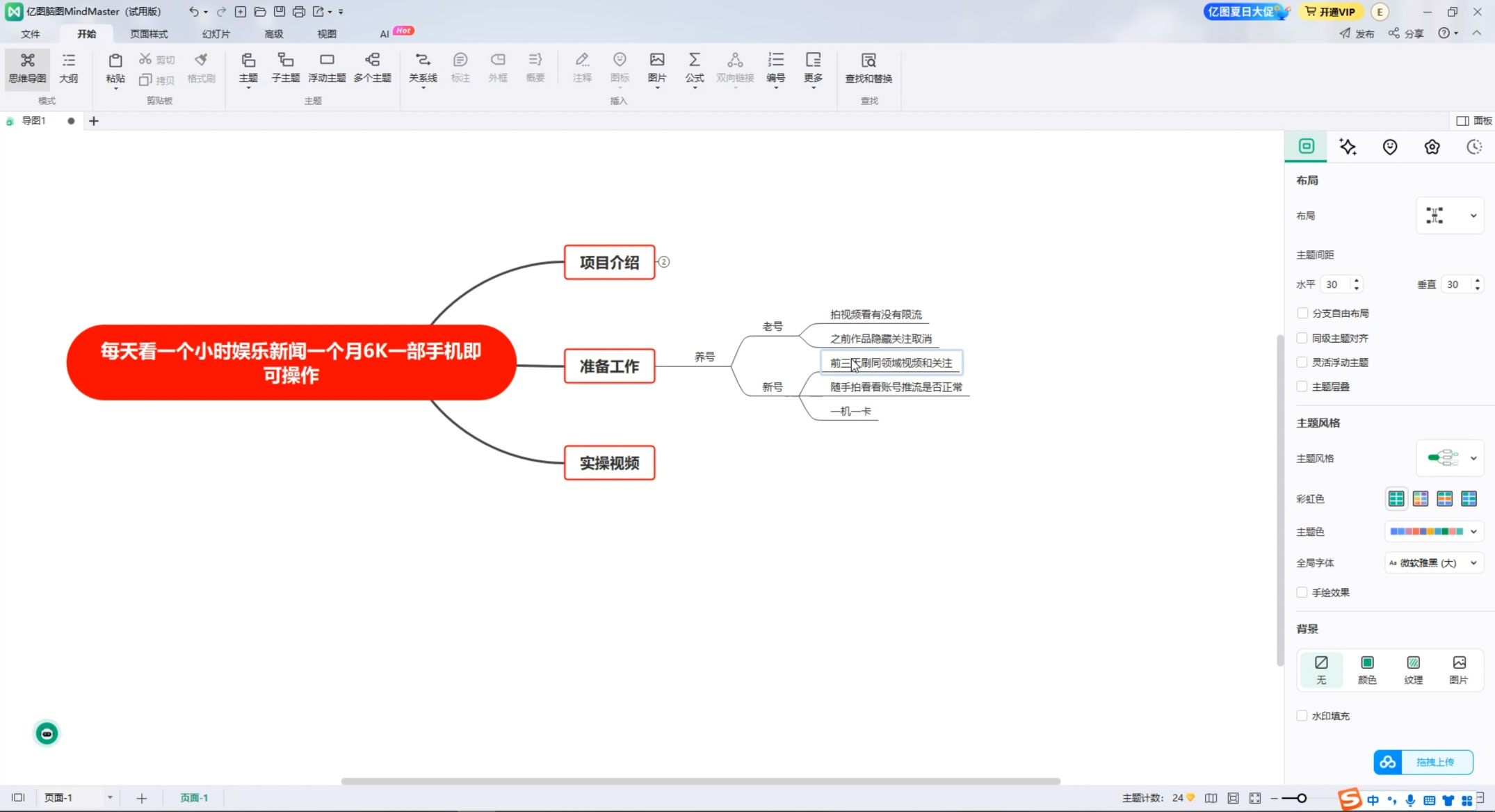The image size is (1495, 812).
Task: Click the print icon in title bar
Action: (298, 12)
